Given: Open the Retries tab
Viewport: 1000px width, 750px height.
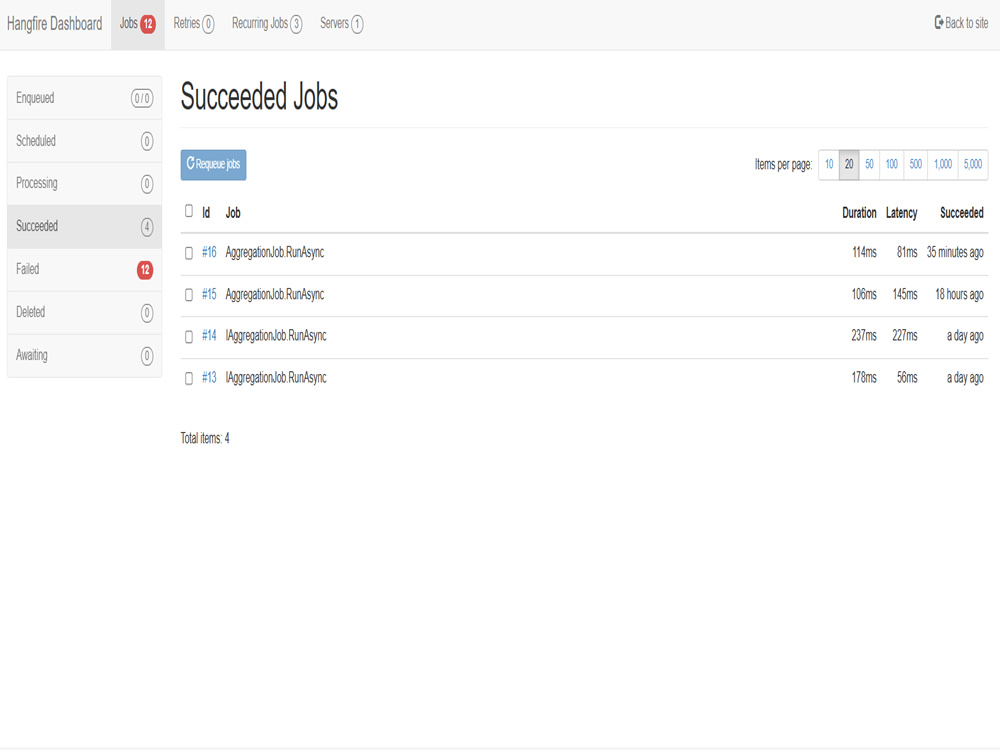Looking at the screenshot, I should point(194,24).
